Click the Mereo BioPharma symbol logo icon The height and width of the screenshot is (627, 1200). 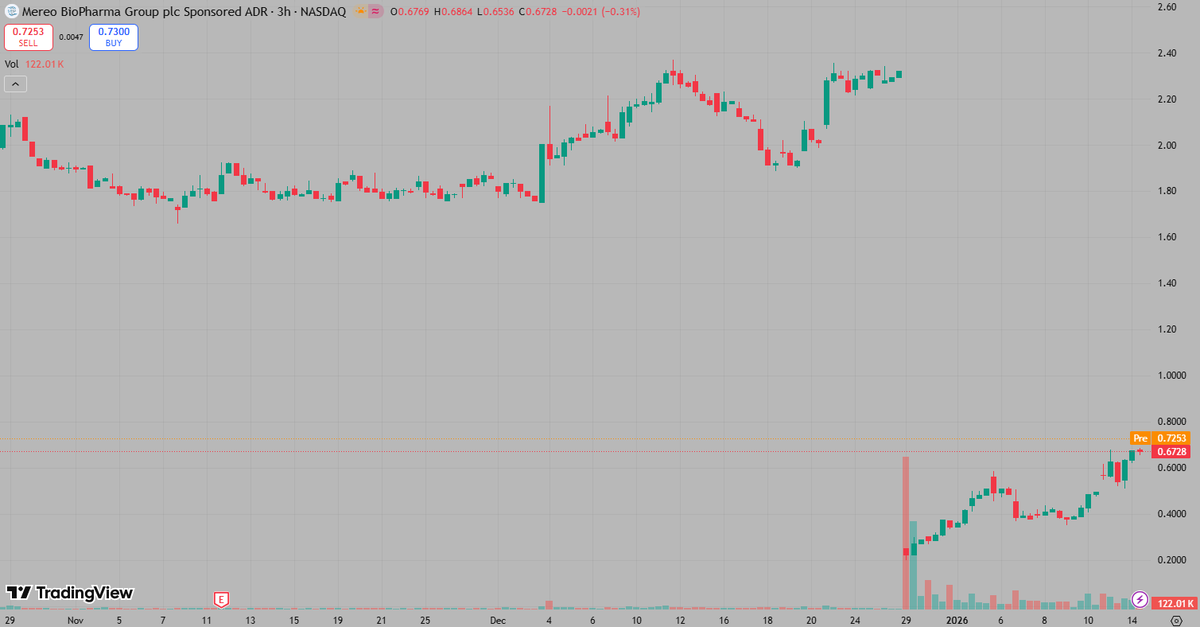(x=12, y=11)
